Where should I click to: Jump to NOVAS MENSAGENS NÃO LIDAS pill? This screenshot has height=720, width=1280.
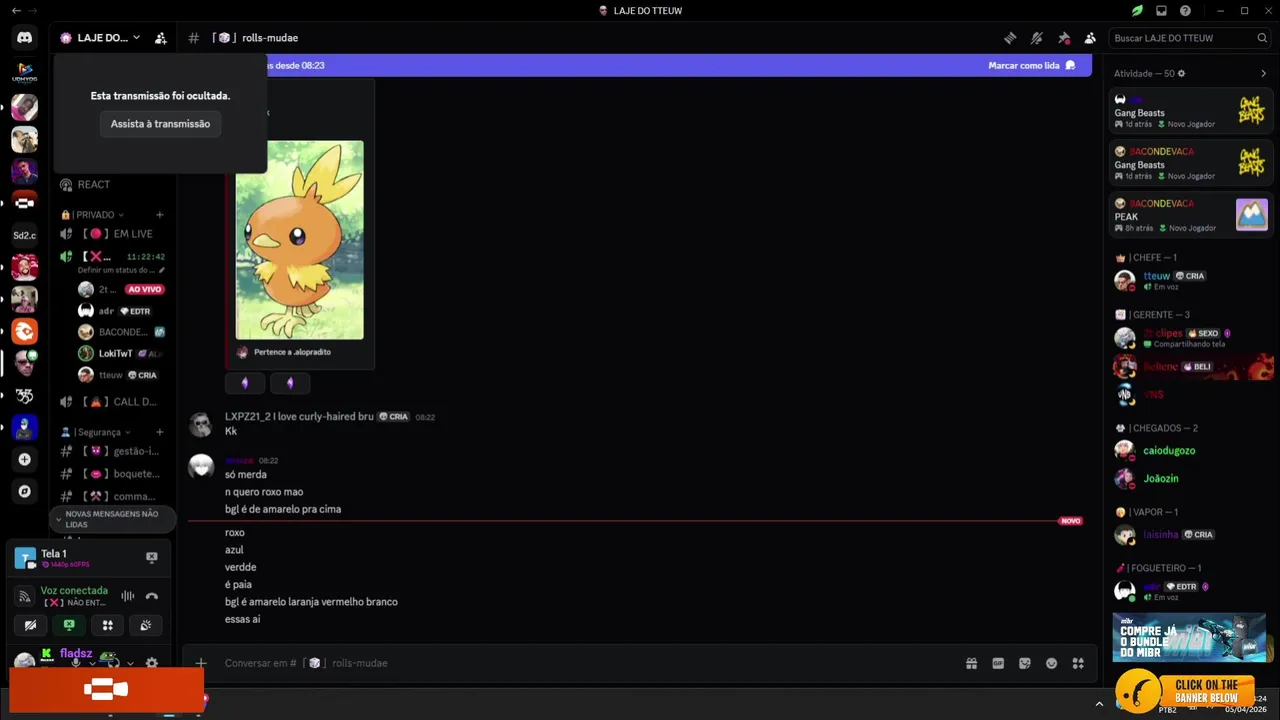[112, 519]
